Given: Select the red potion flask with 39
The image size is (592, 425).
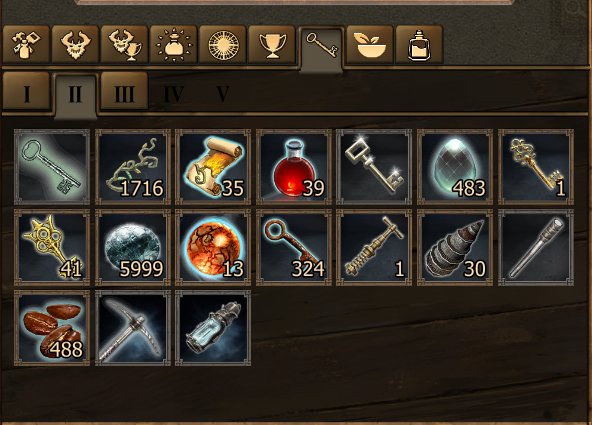Looking at the screenshot, I should (294, 167).
